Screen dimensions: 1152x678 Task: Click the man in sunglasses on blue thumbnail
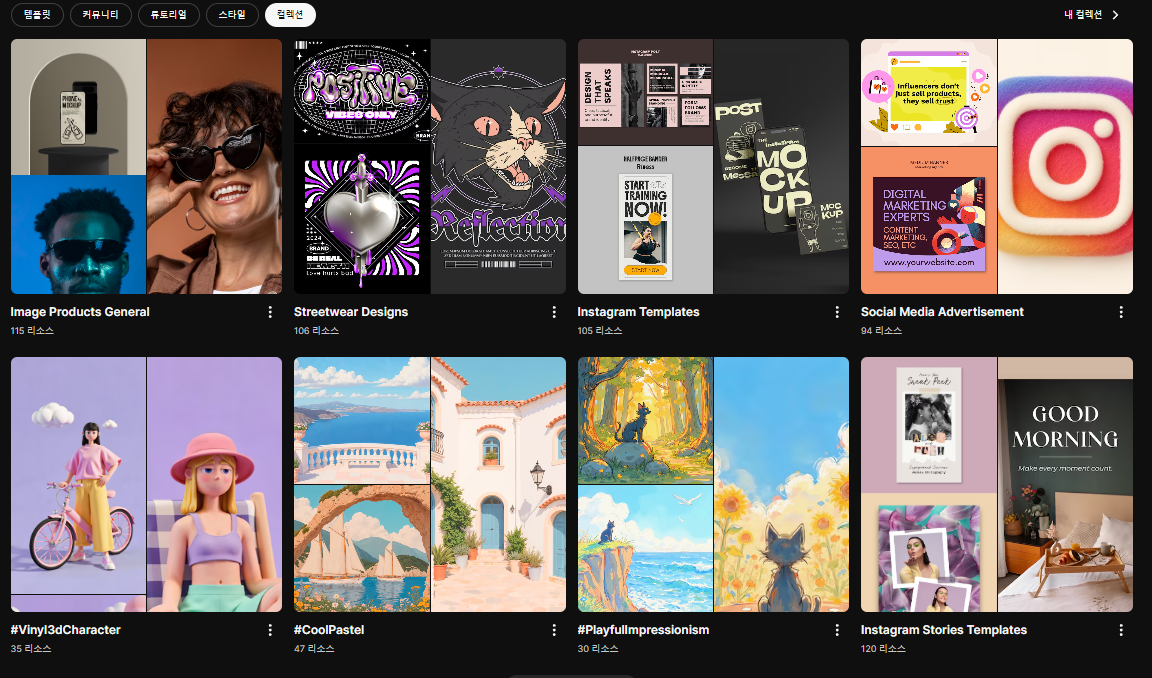pos(79,235)
